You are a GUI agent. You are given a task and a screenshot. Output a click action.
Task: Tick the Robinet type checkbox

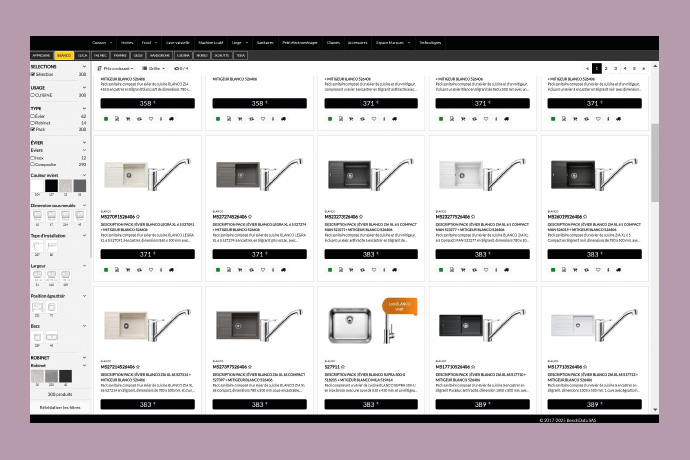click(x=33, y=123)
